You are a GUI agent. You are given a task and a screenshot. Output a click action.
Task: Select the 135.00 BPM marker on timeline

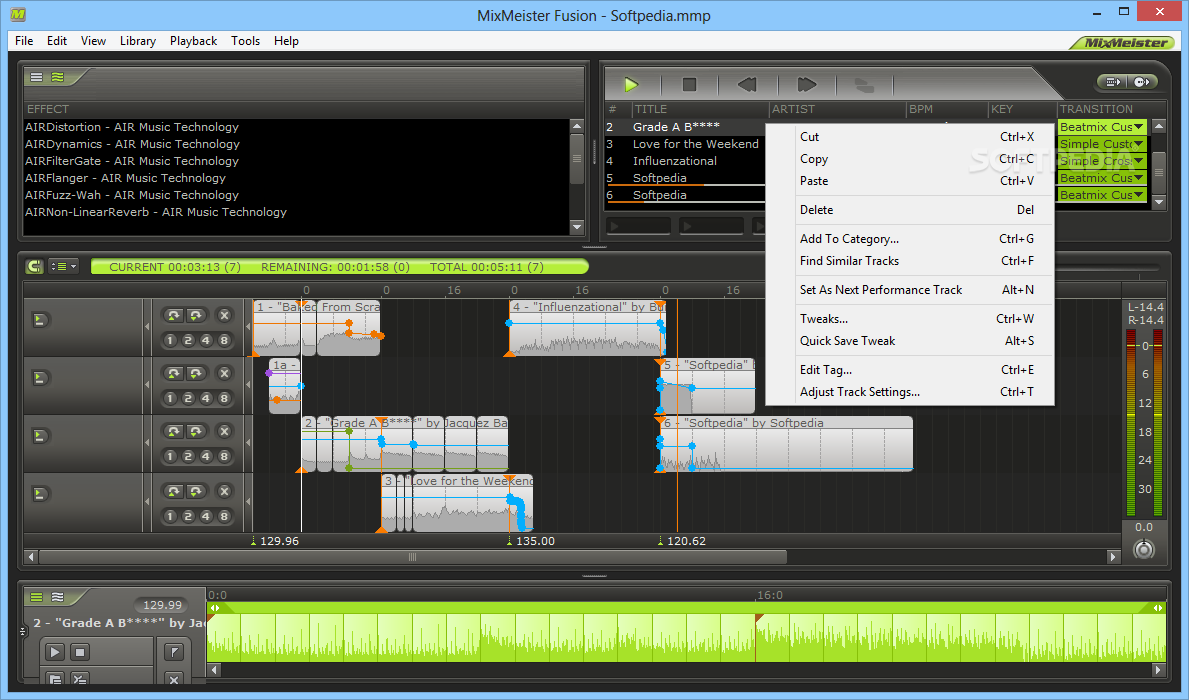[x=530, y=541]
